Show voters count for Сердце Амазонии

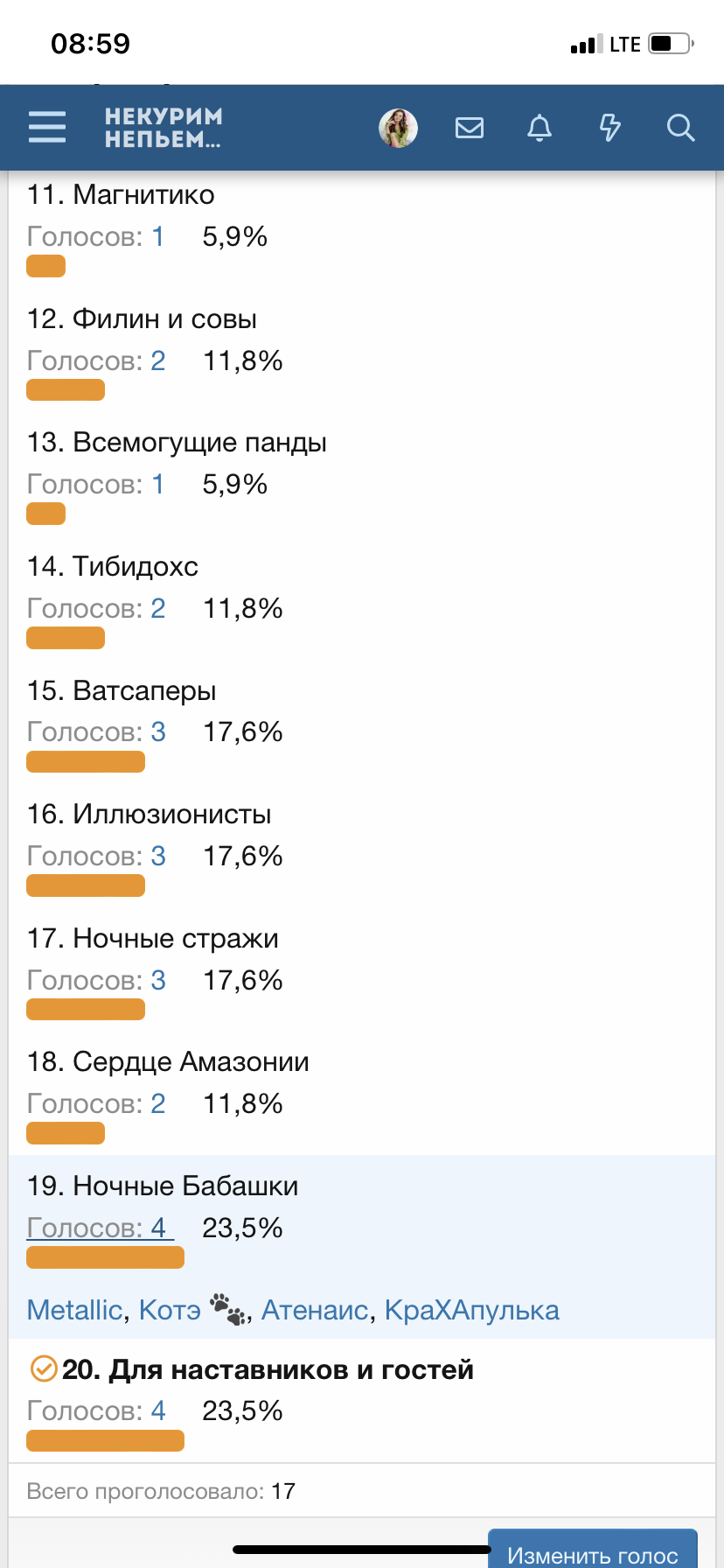(x=96, y=1103)
